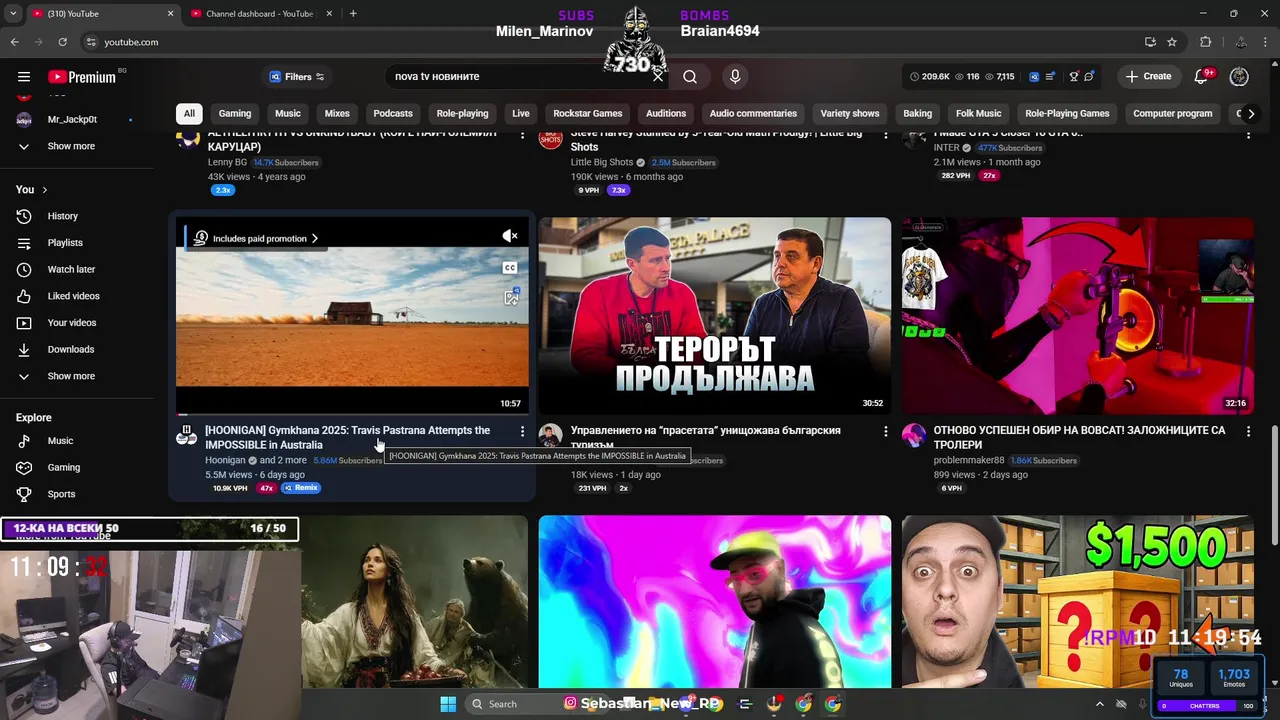
Task: Open the Hoonigan channel link
Action: (x=225, y=461)
